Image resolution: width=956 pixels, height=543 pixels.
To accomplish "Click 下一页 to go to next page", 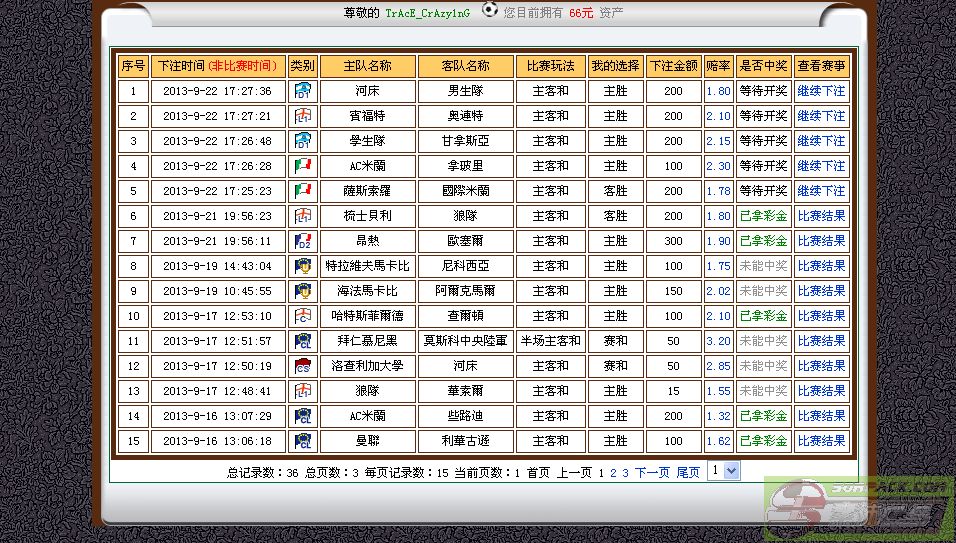I will [x=652, y=473].
